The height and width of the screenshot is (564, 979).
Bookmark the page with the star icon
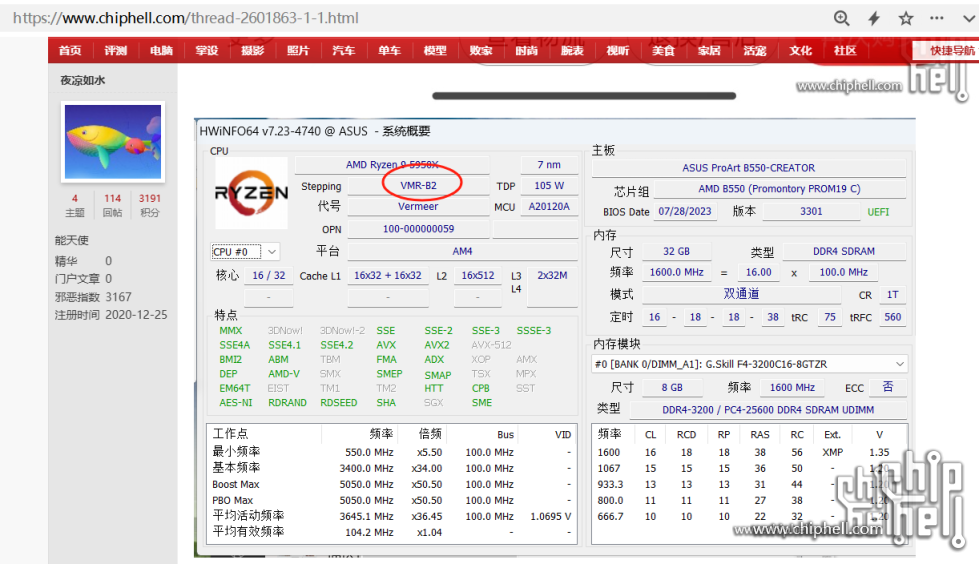[x=906, y=18]
